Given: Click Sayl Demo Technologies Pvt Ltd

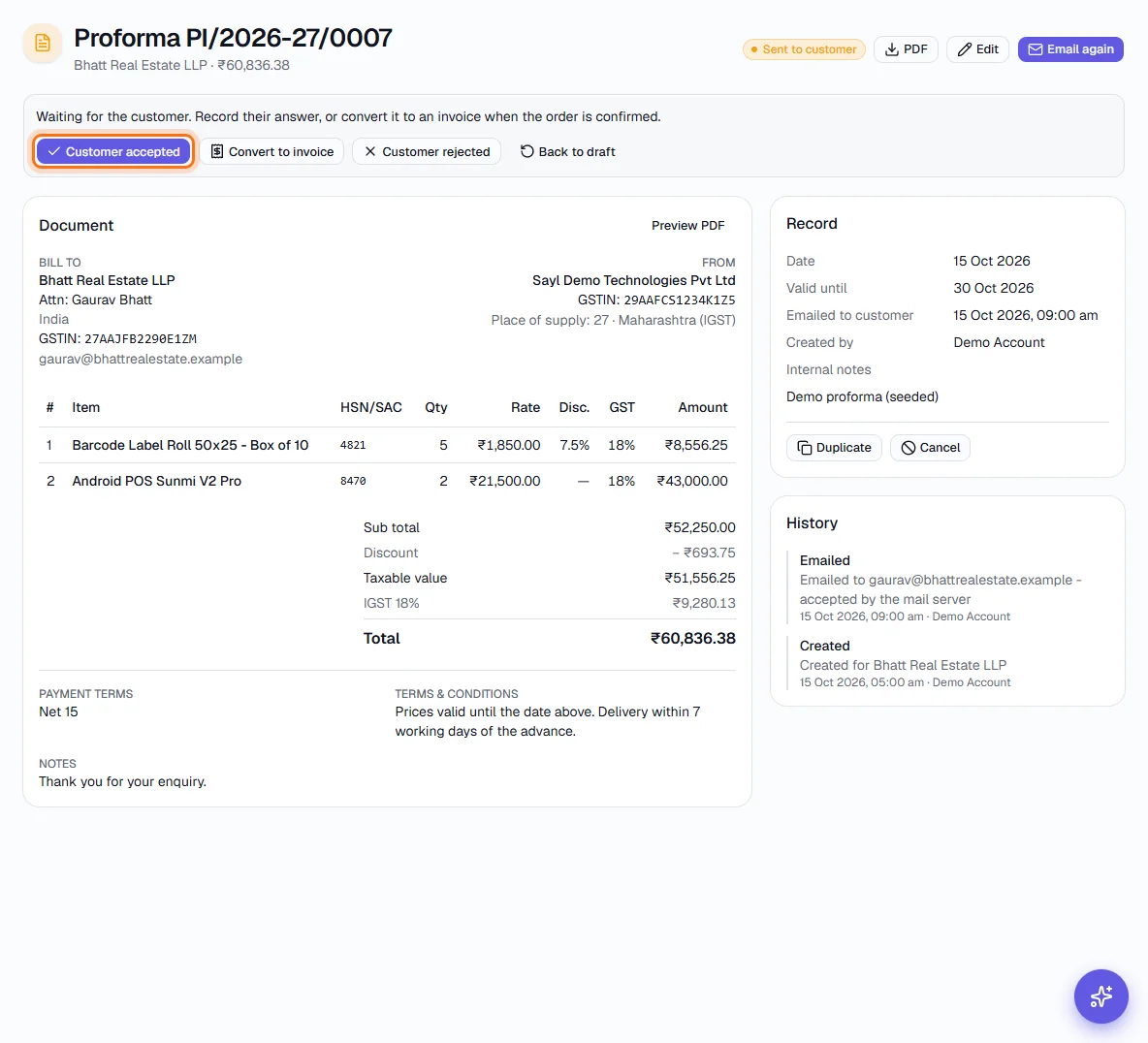Looking at the screenshot, I should point(633,280).
